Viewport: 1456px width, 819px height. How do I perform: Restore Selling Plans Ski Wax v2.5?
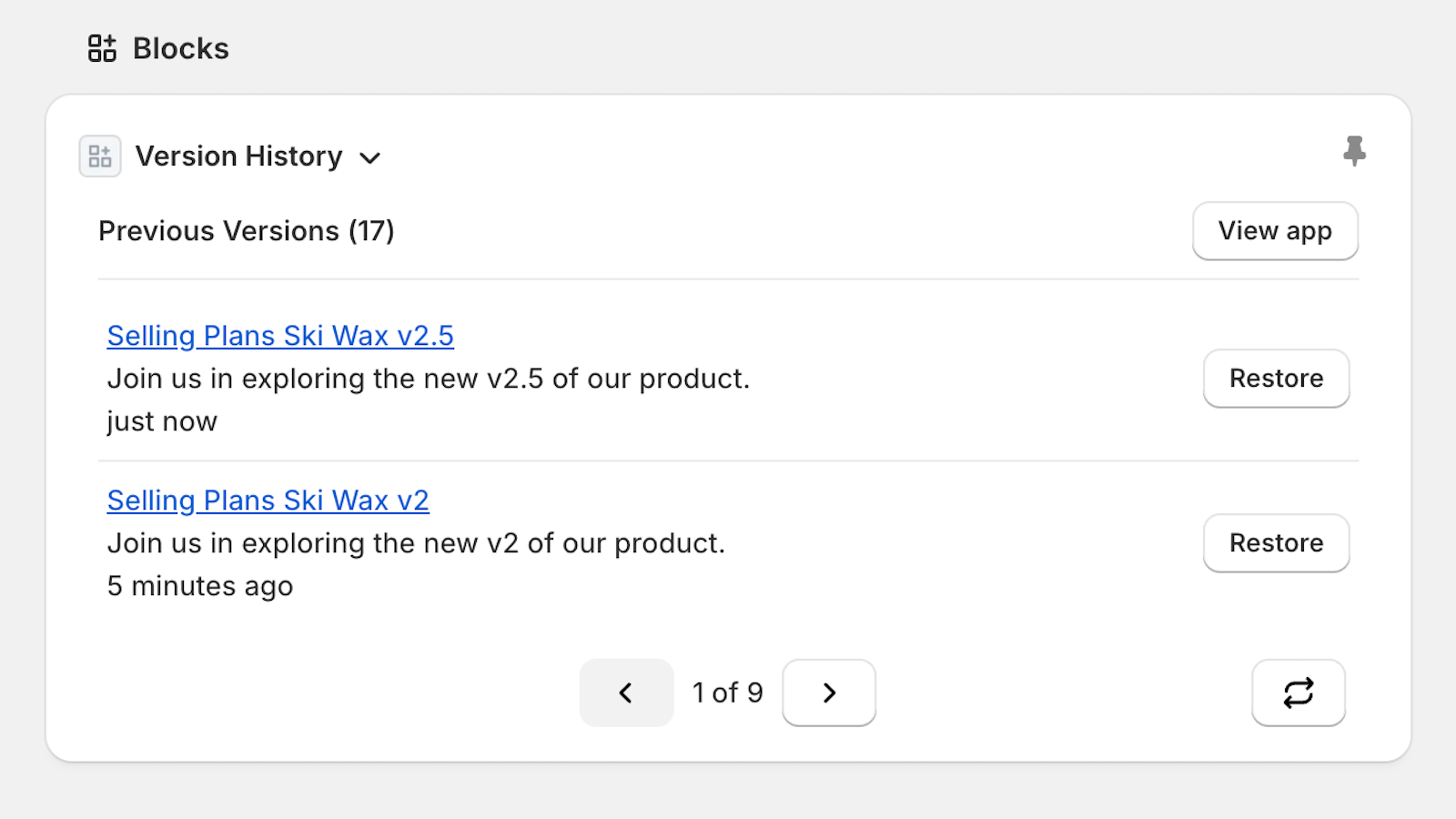[x=1276, y=379]
